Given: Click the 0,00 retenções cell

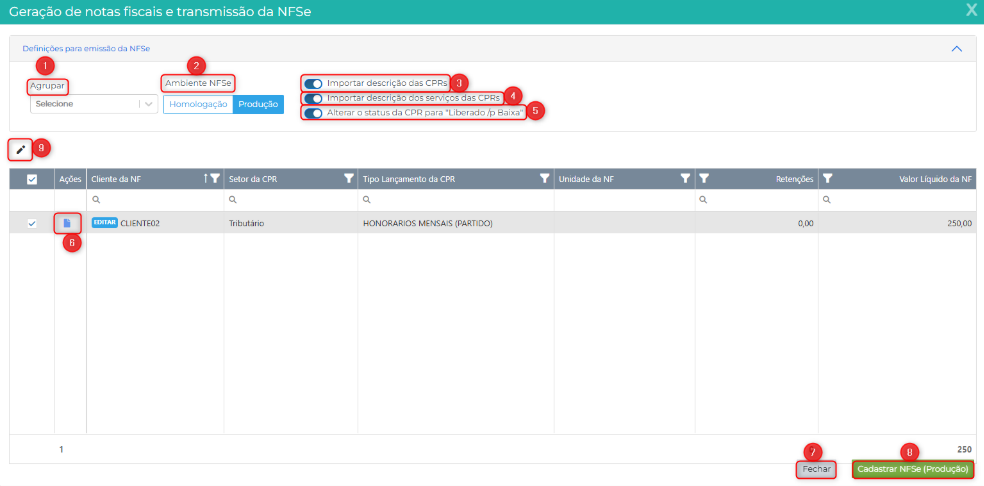Looking at the screenshot, I should (x=757, y=223).
